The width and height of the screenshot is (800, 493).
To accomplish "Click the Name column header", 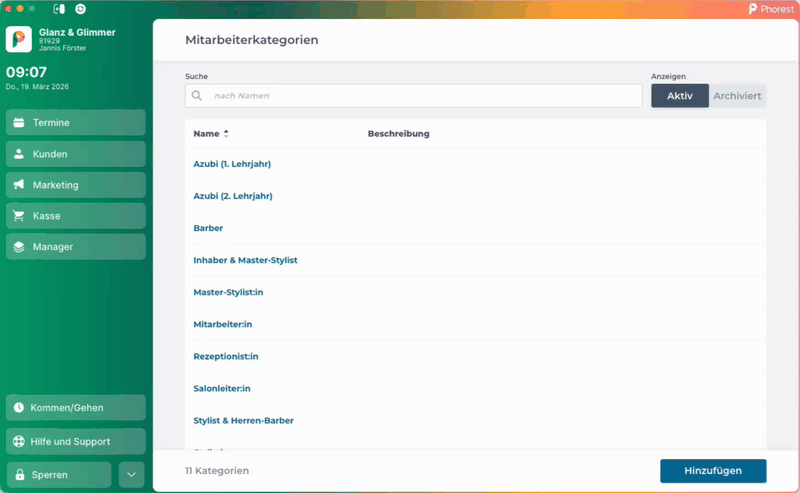I will [x=206, y=134].
